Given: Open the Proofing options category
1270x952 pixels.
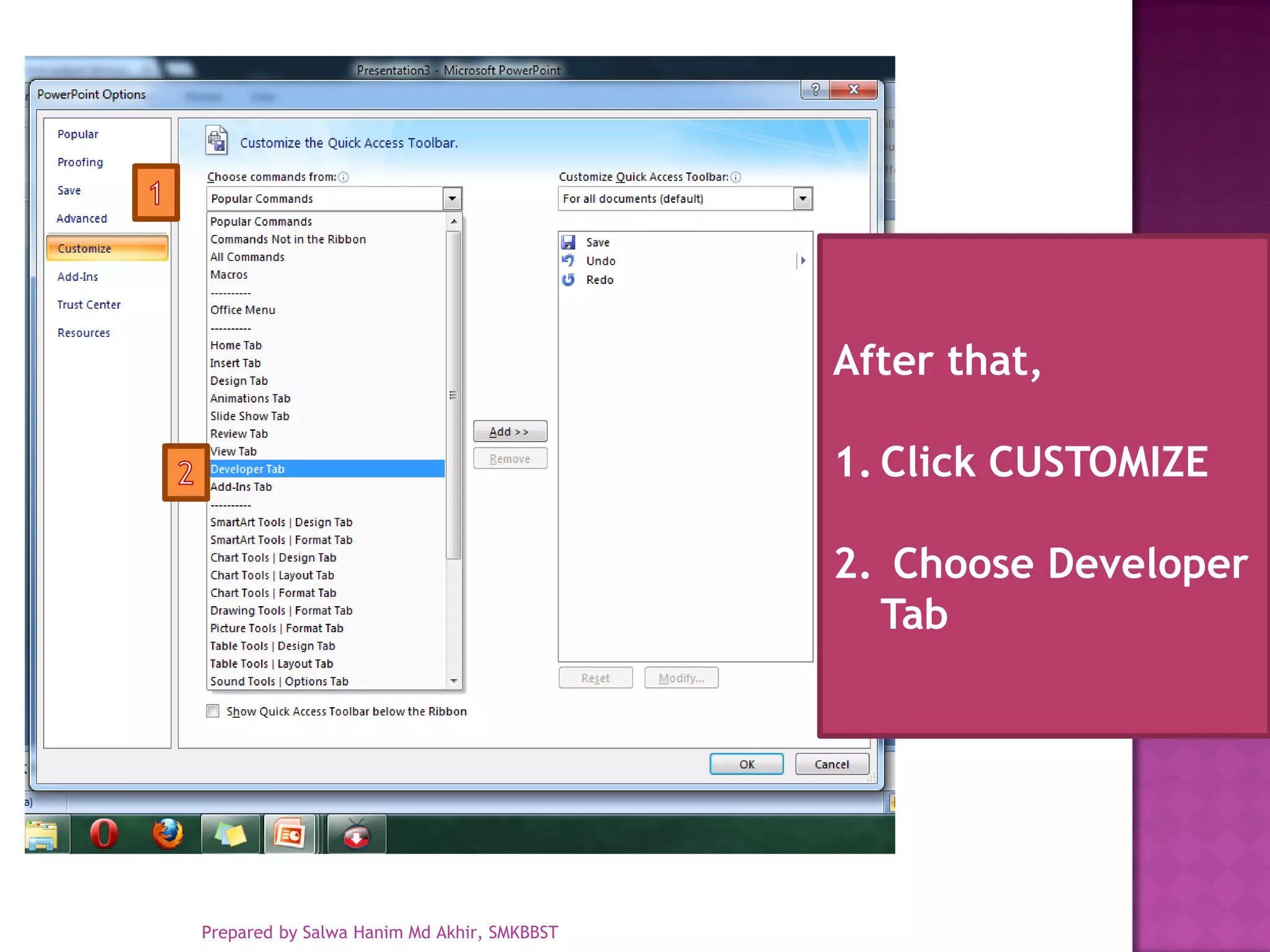Looking at the screenshot, I should pyautogui.click(x=80, y=162).
